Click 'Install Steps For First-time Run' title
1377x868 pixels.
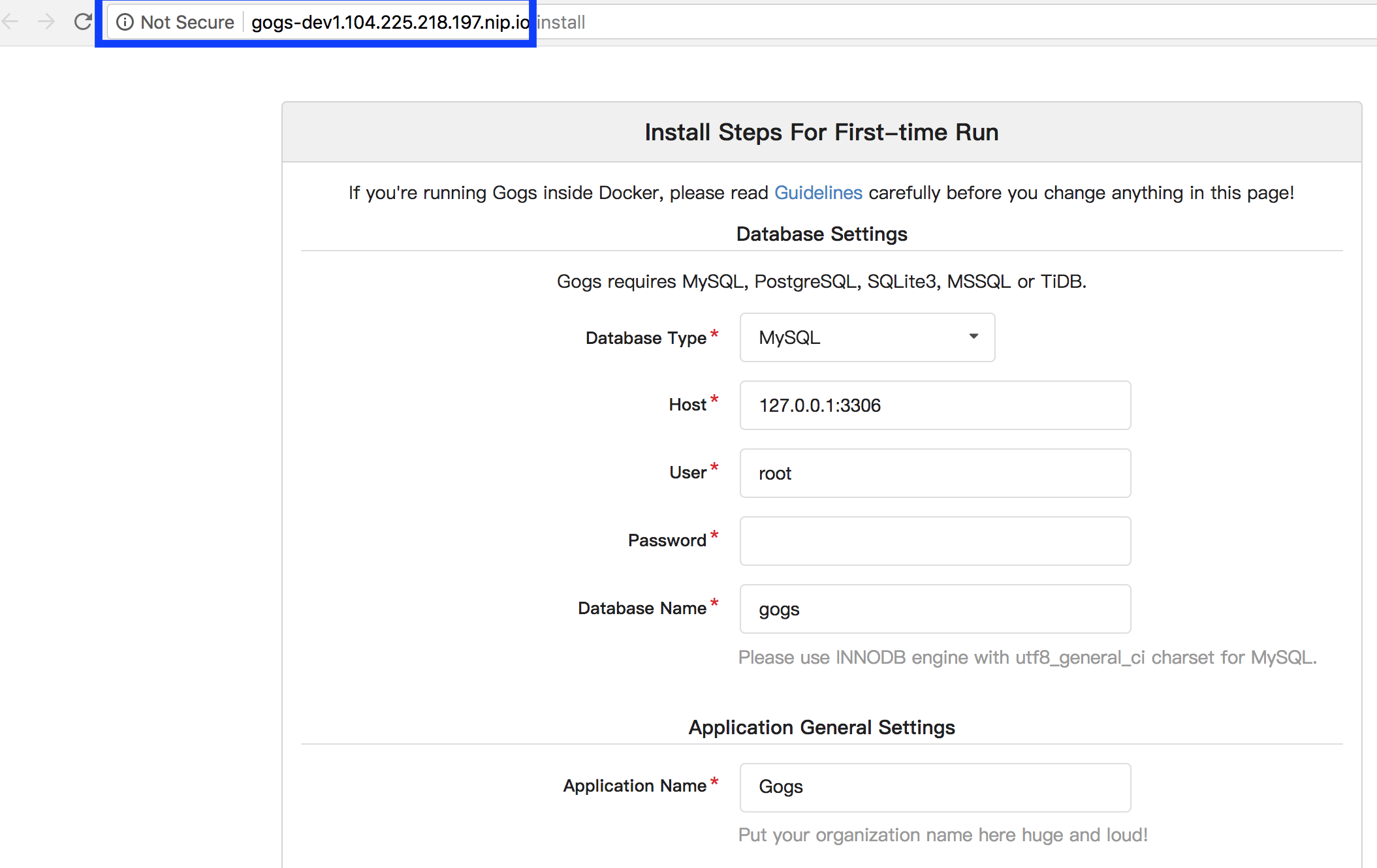pos(821,132)
